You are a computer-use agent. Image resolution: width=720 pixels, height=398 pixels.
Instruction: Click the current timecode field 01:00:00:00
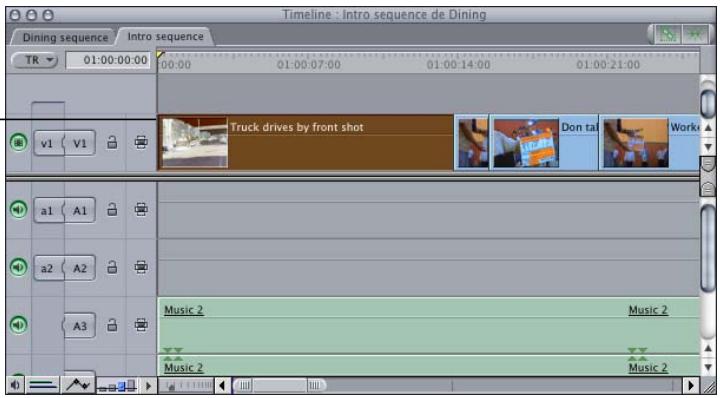[108, 60]
